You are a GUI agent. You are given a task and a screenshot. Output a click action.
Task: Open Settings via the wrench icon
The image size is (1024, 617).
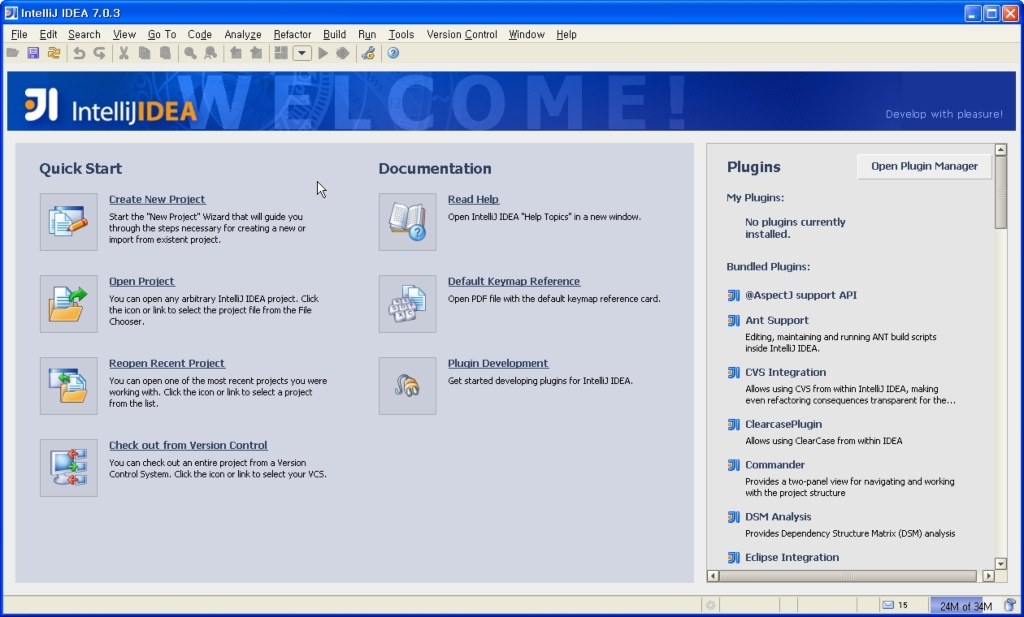click(x=368, y=53)
